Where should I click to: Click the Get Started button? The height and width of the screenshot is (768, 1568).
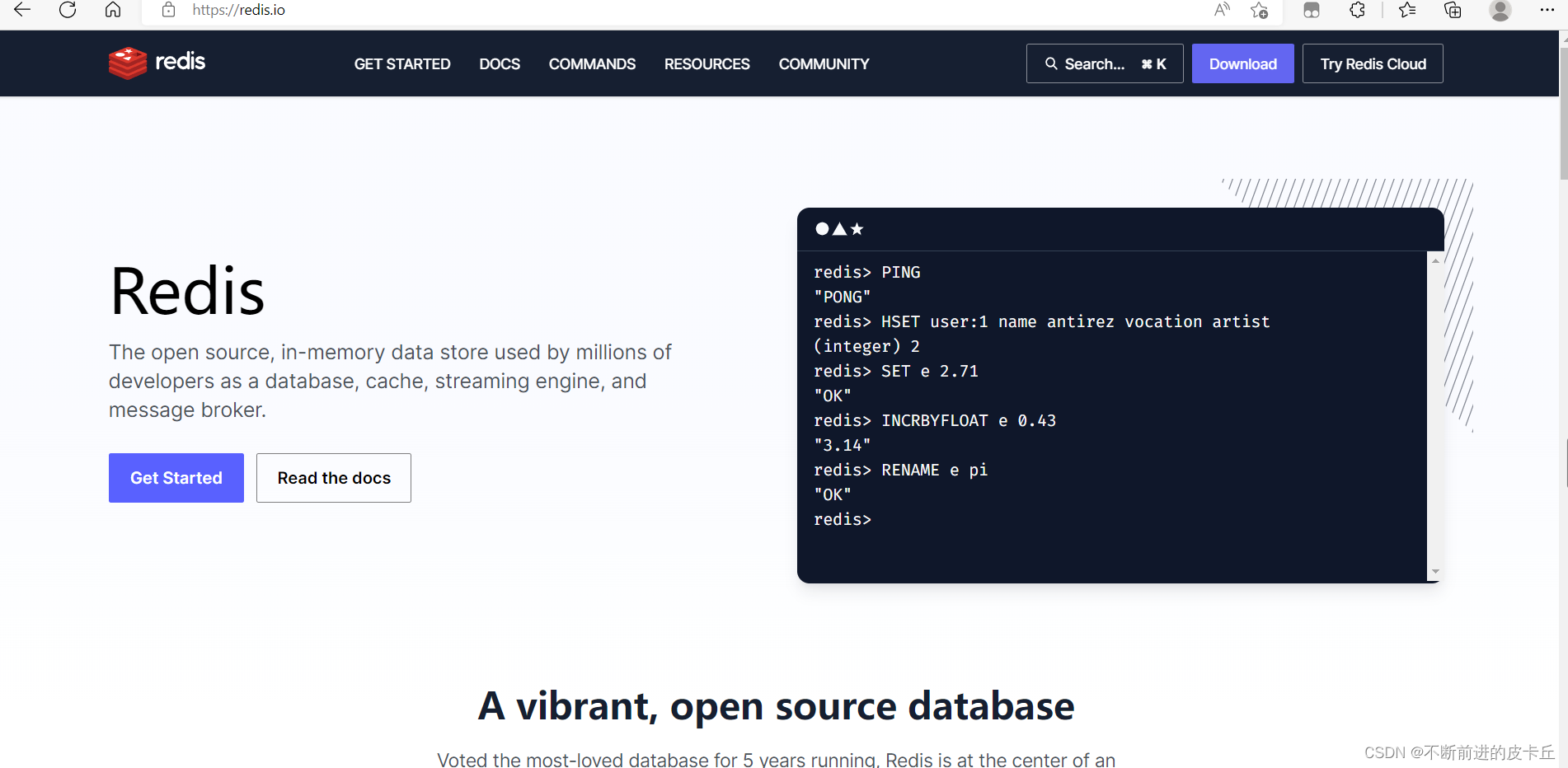[x=176, y=478]
